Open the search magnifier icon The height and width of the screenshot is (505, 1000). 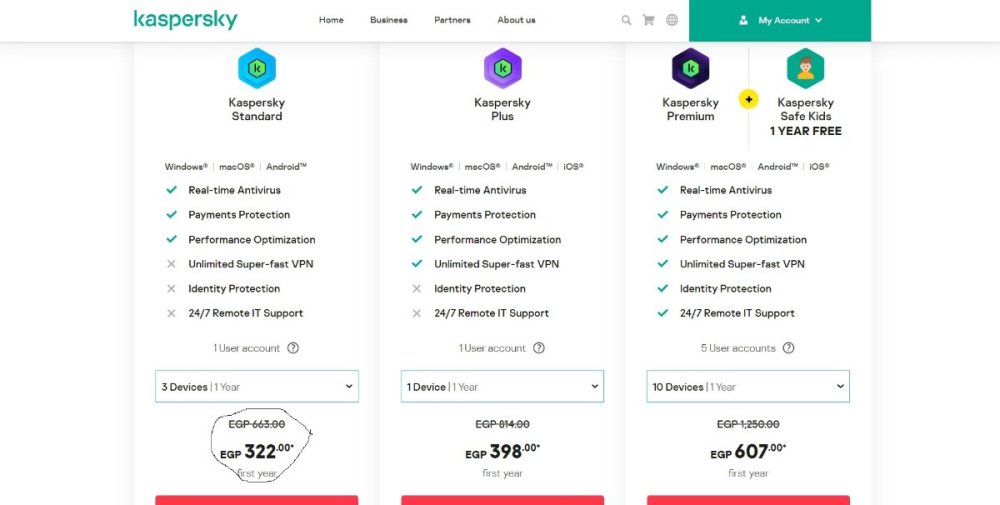626,20
